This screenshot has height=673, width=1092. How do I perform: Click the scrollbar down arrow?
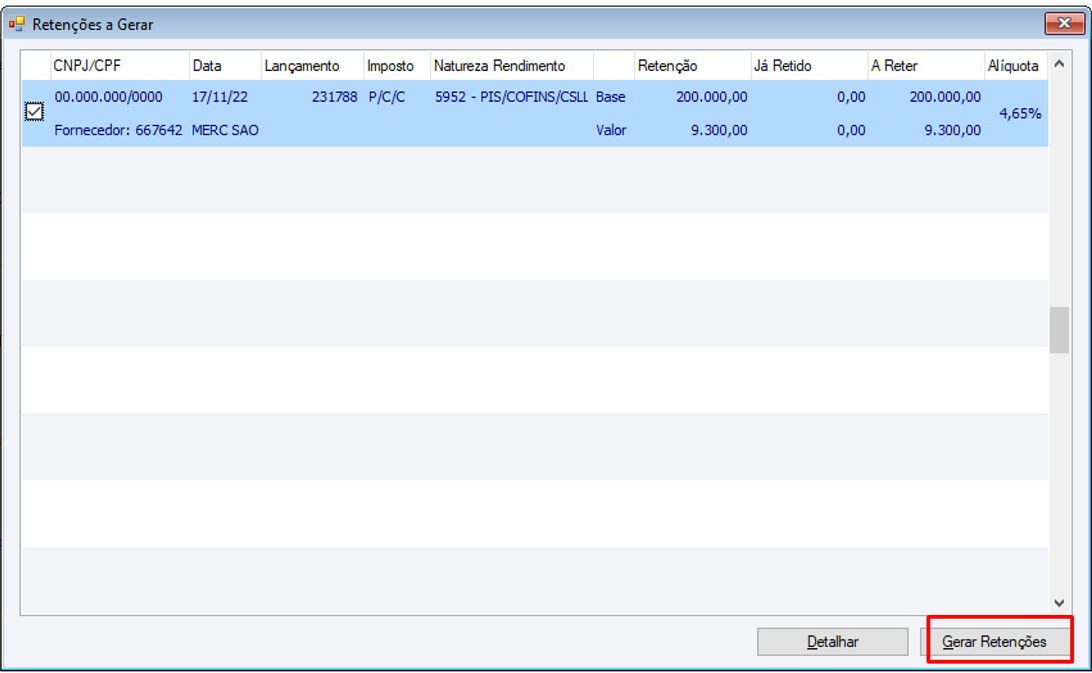1059,603
